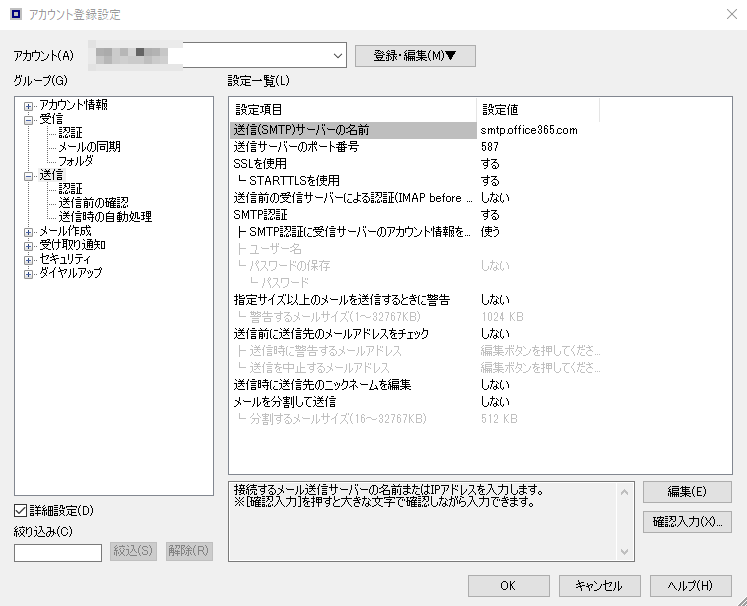Click the 絞込(S) button
The height and width of the screenshot is (606, 747).
pyautogui.click(x=133, y=551)
